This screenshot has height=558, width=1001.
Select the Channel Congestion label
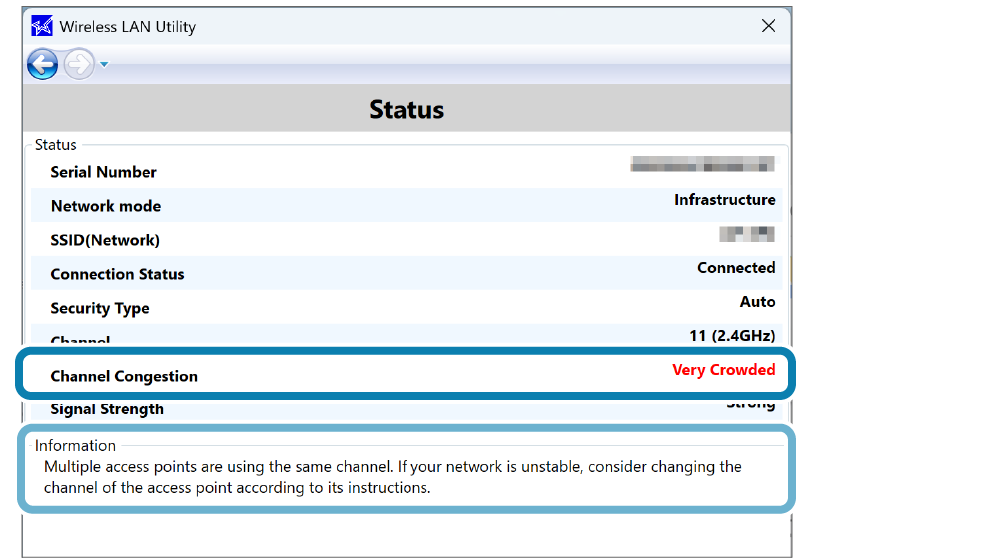point(124,376)
